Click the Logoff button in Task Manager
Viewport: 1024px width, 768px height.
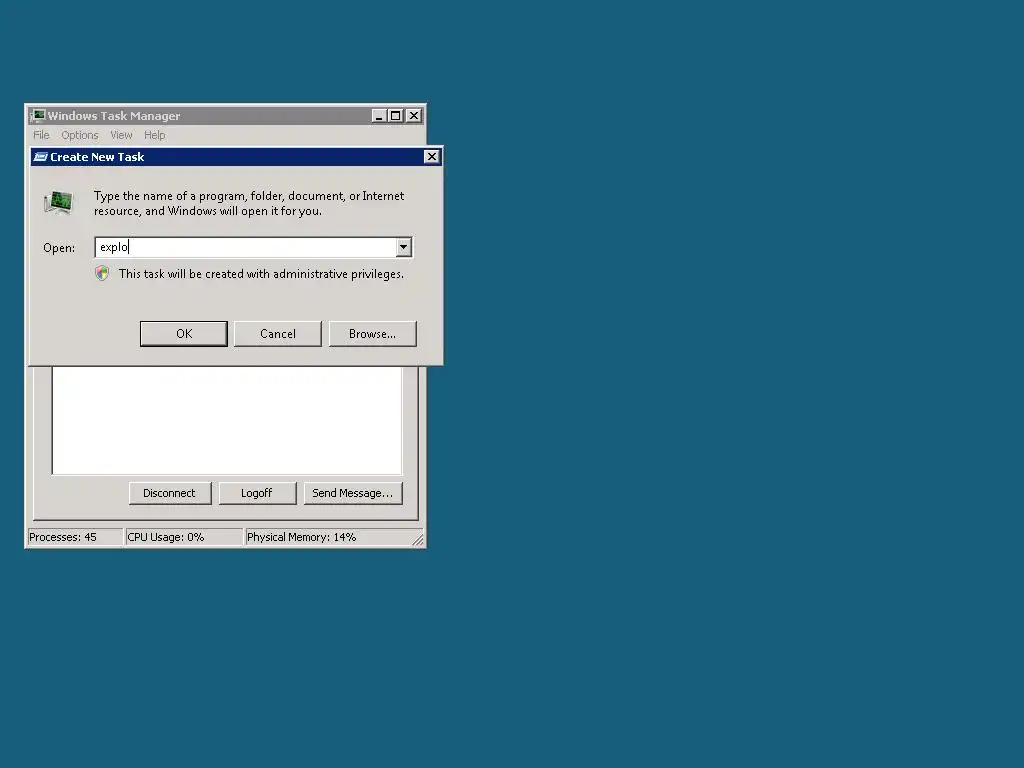[x=257, y=493]
